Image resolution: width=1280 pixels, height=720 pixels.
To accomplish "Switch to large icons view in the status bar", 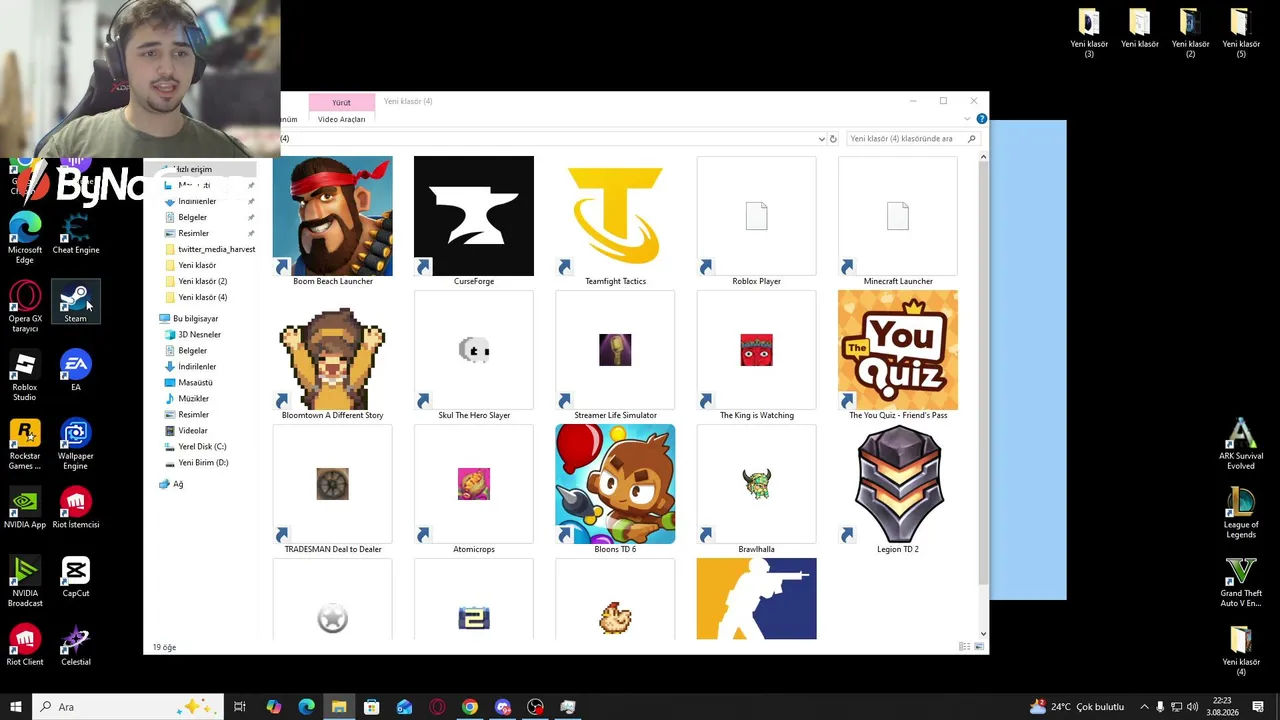I will coord(979,647).
